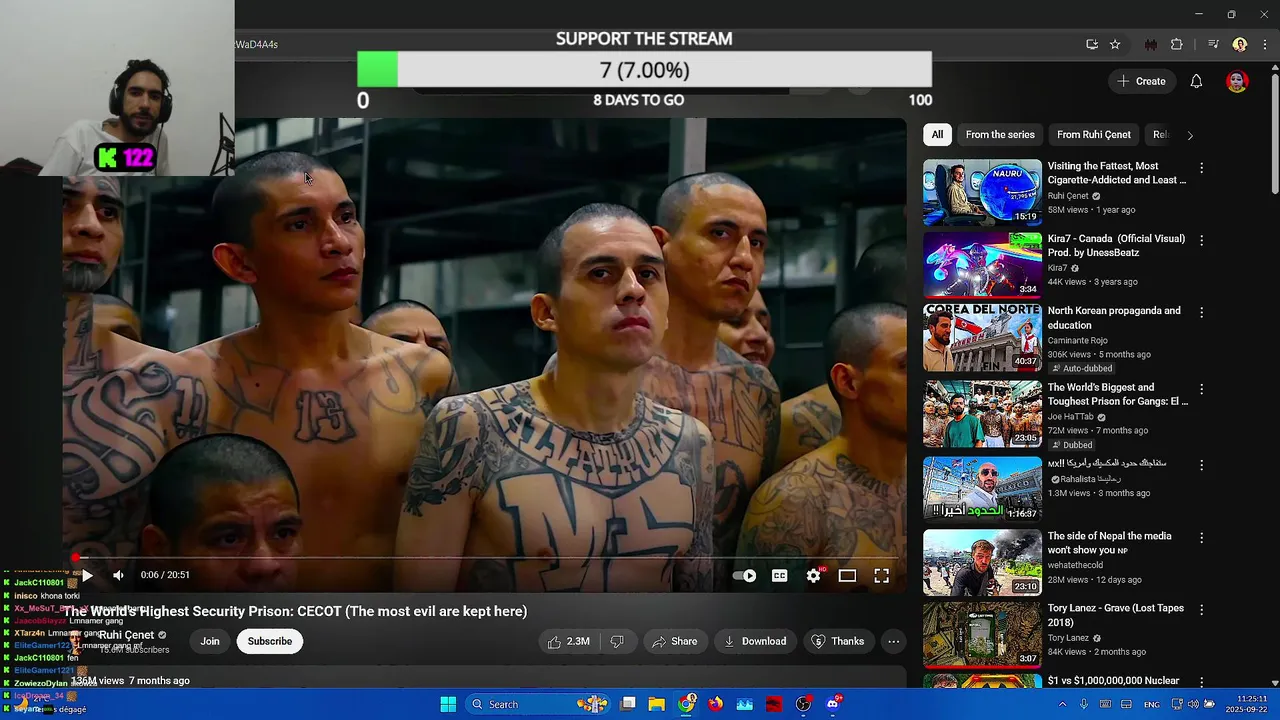
Task: Select 'From Ruhi Çenet' filter chip
Action: 1094,135
